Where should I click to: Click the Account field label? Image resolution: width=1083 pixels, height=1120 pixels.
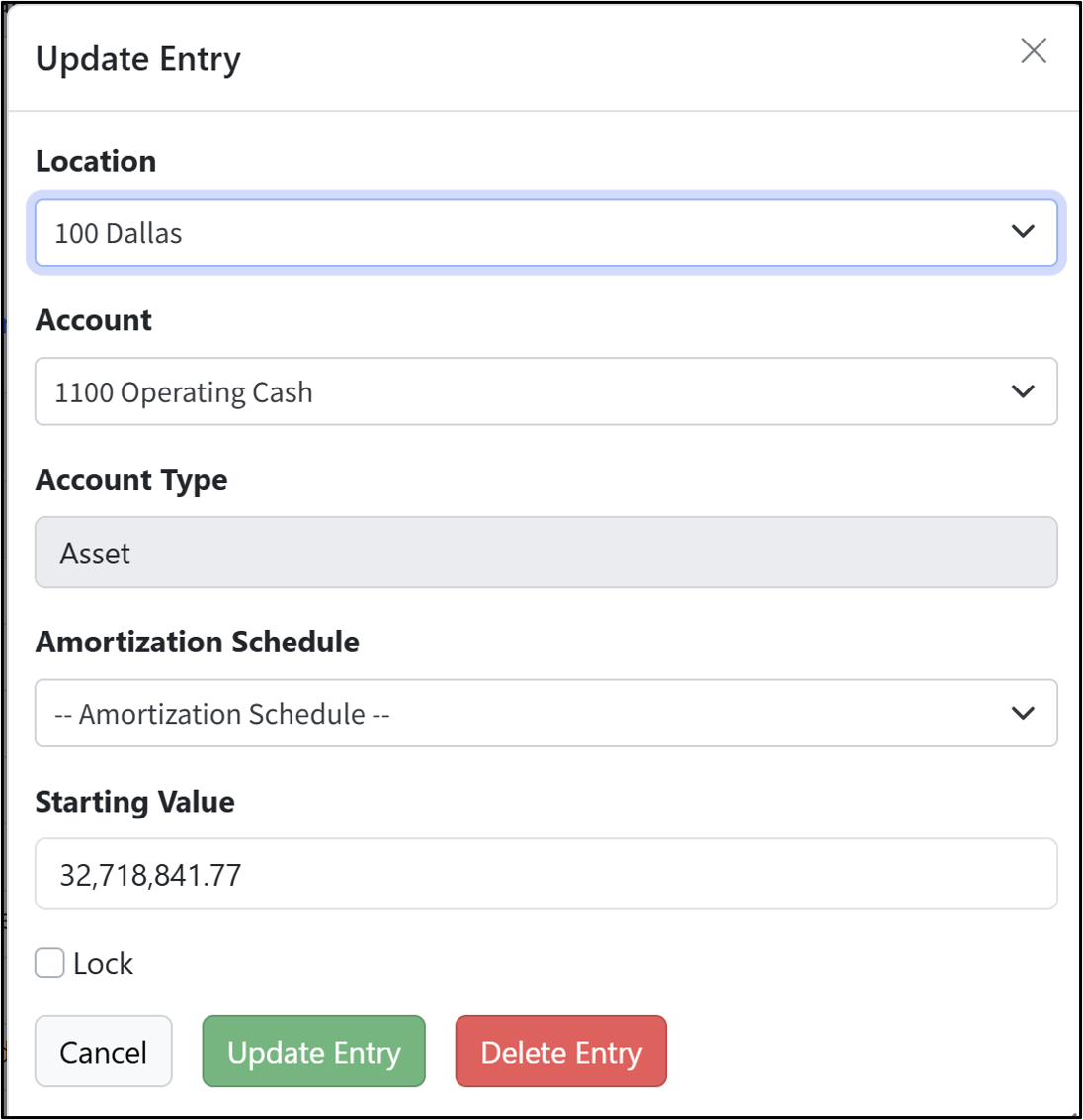coord(94,320)
